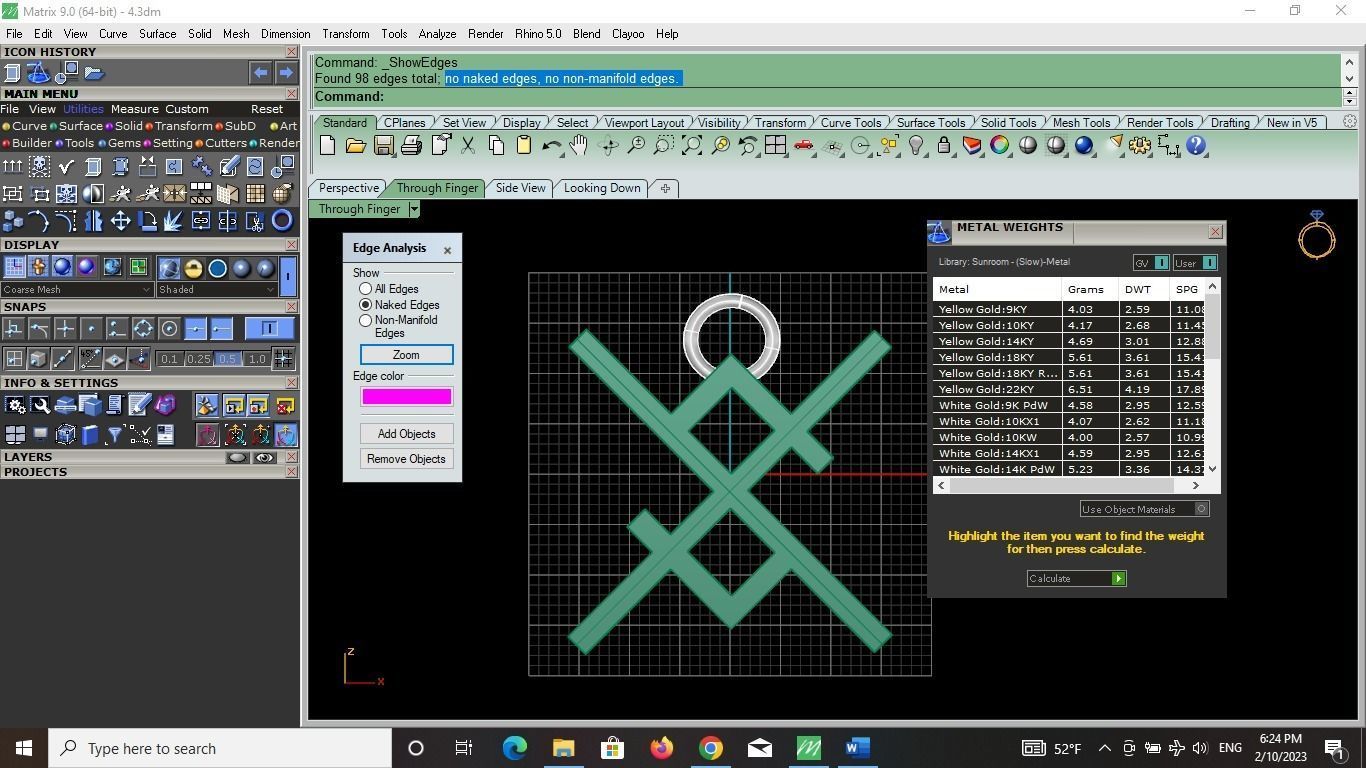Open the Coarse Mesh dropdown

77,290
